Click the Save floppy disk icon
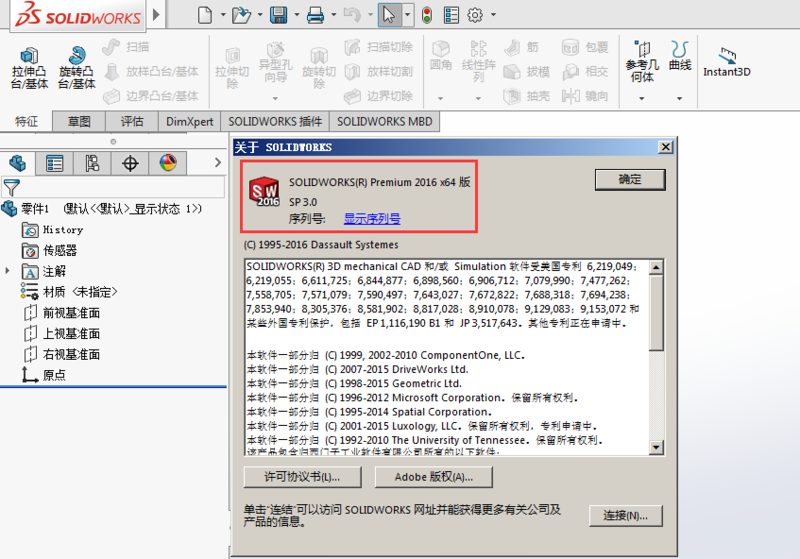800x559 pixels. [279, 15]
